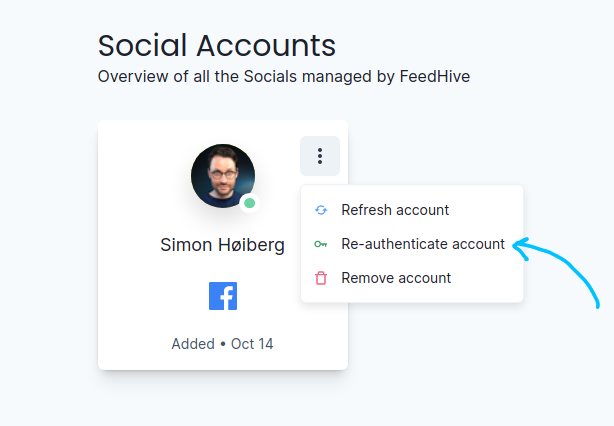Click the "Added • Oct 14" label

222,344
